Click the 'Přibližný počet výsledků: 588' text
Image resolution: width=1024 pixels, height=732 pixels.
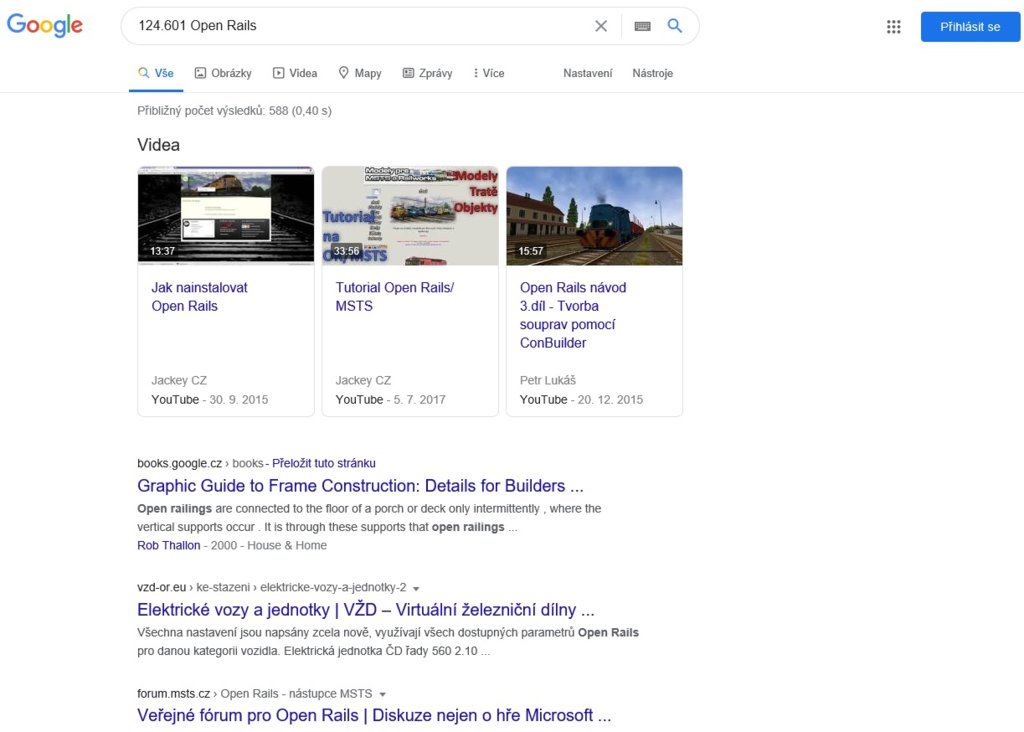coord(234,111)
